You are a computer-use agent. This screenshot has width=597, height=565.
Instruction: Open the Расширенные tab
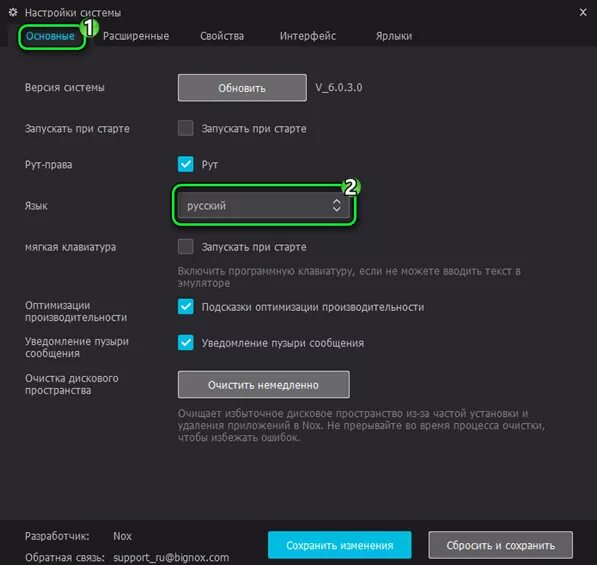tap(136, 36)
